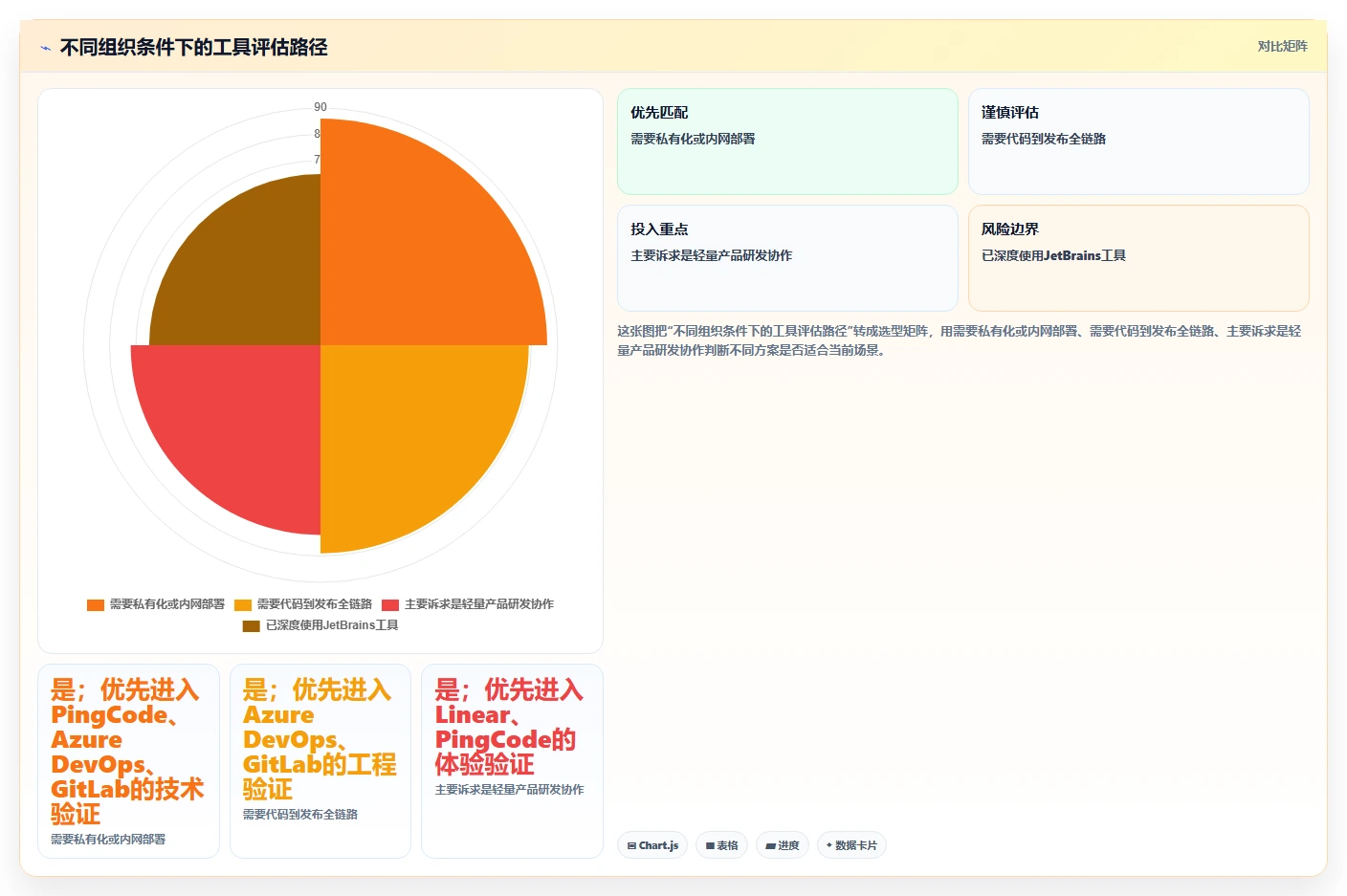Viewport: 1347px width, 896px height.
Task: Select the 谨慎评估 matrix card
Action: (x=1138, y=142)
